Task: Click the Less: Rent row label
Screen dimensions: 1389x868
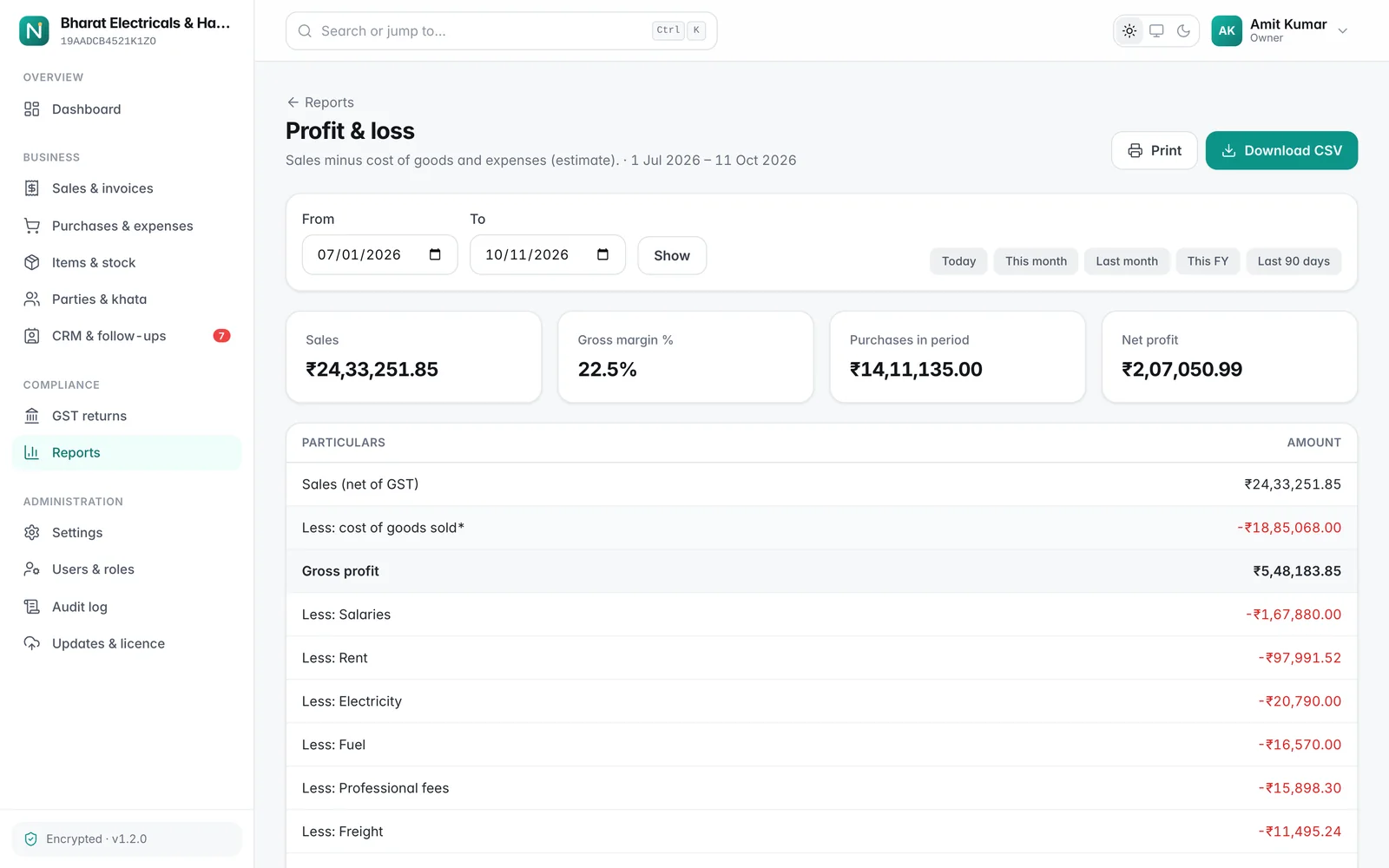Action: pyautogui.click(x=335, y=658)
